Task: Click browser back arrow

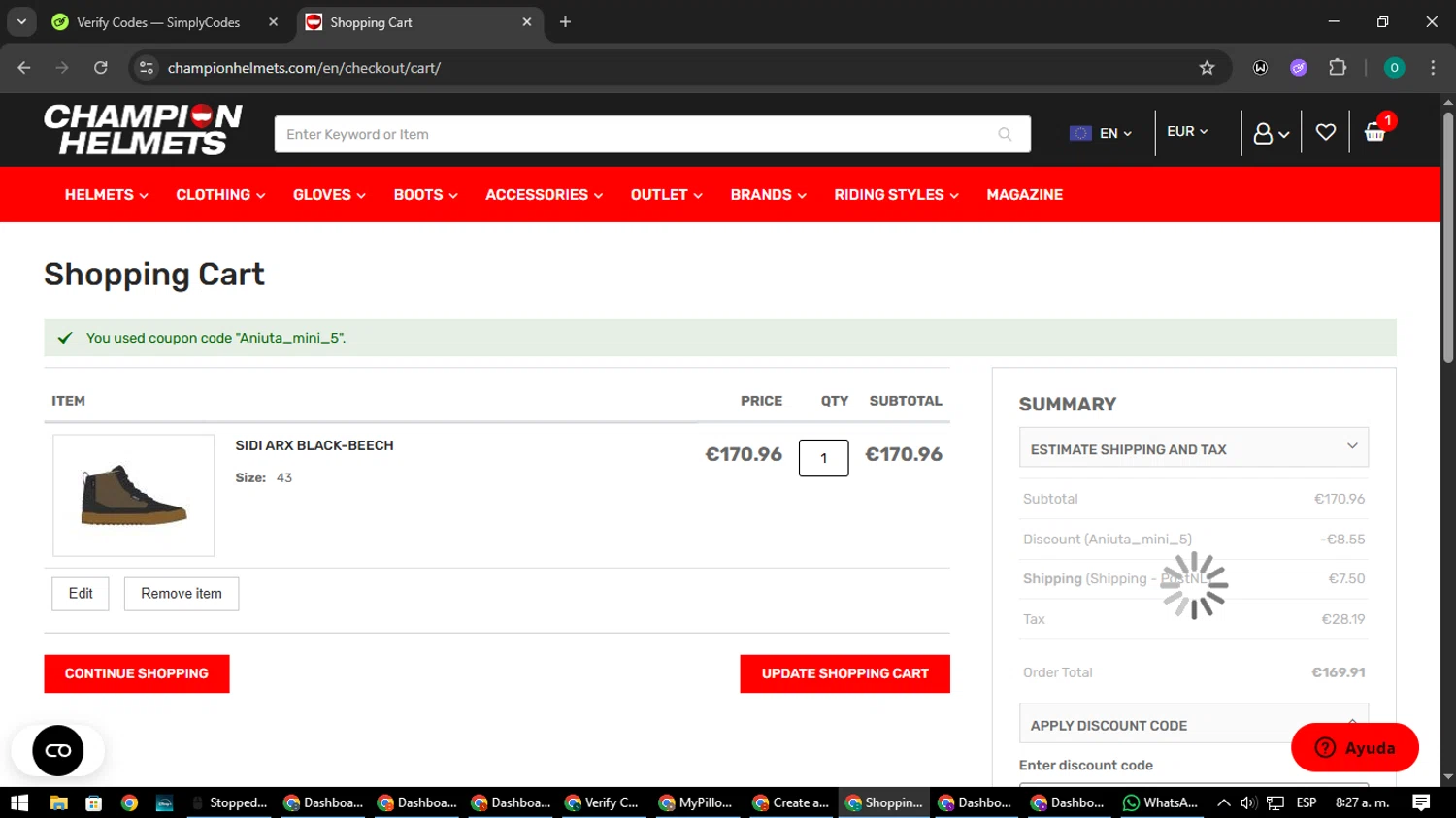Action: coord(24,68)
